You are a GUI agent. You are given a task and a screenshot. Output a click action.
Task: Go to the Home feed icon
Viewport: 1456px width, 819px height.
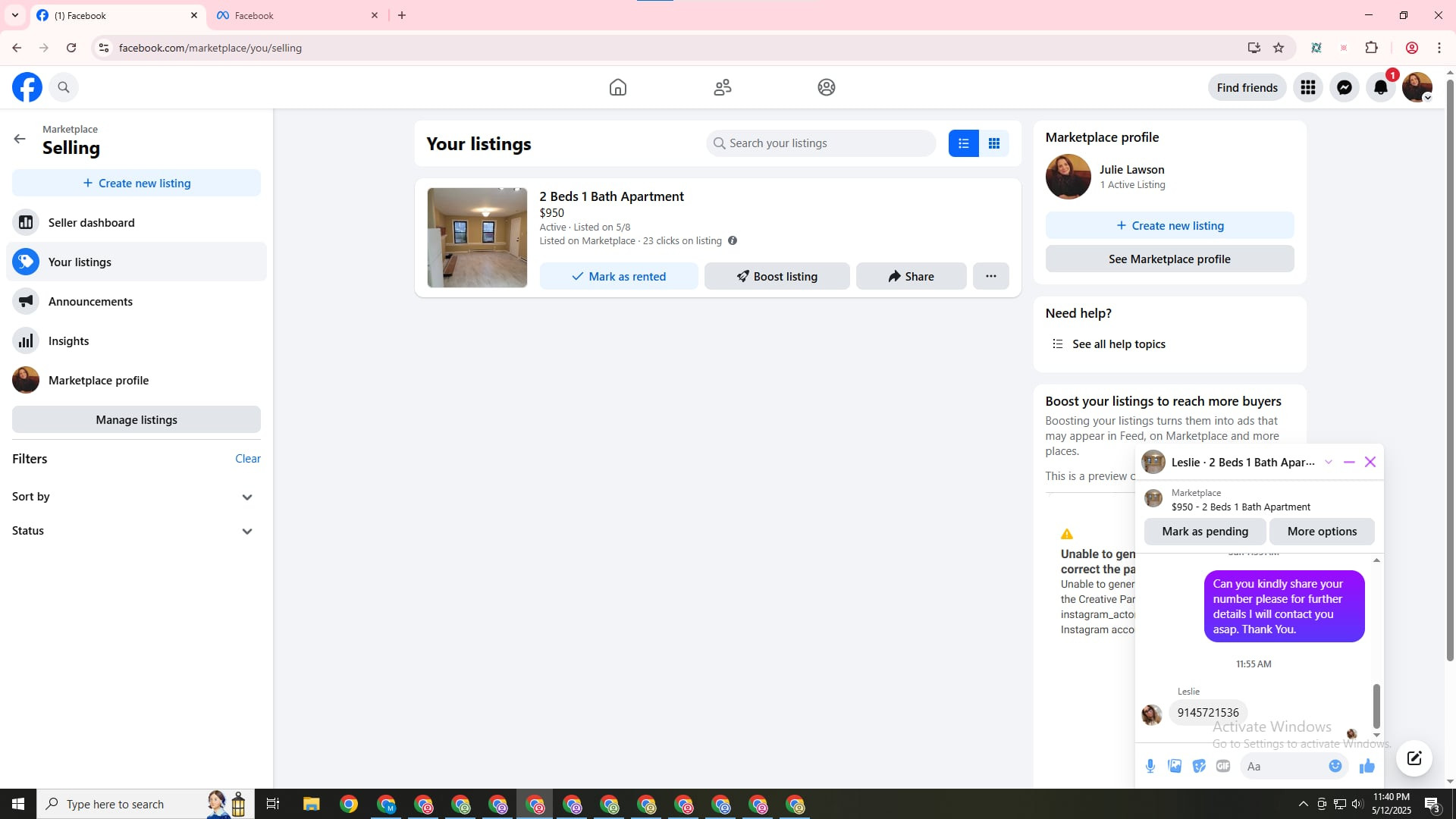tap(618, 87)
